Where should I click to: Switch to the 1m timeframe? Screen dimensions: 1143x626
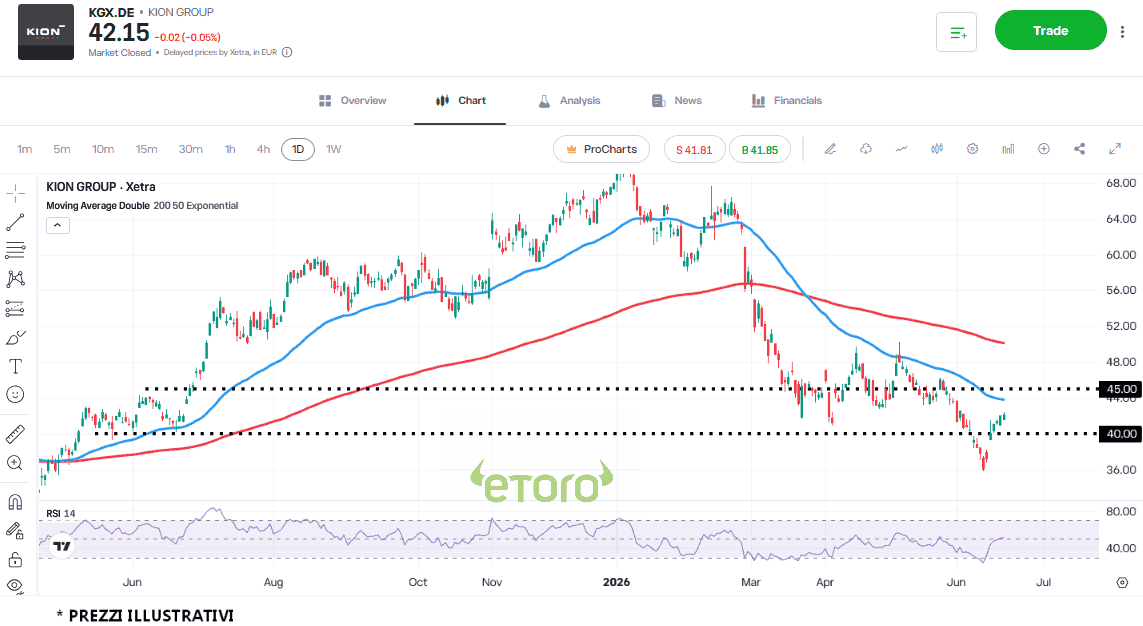click(x=25, y=149)
